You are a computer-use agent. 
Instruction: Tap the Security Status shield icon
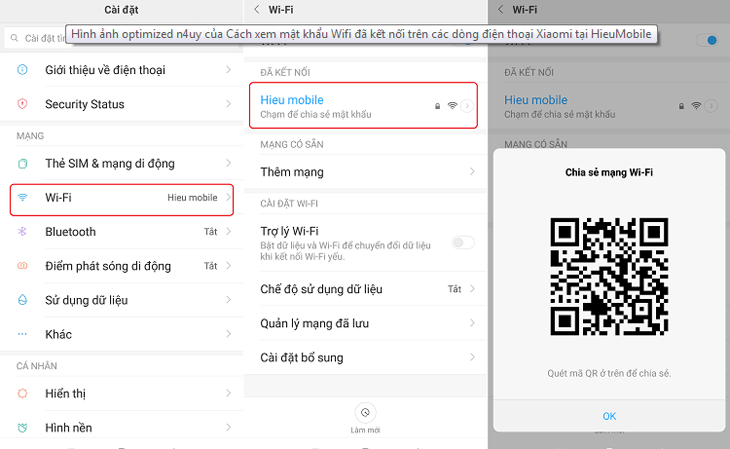click(22, 104)
